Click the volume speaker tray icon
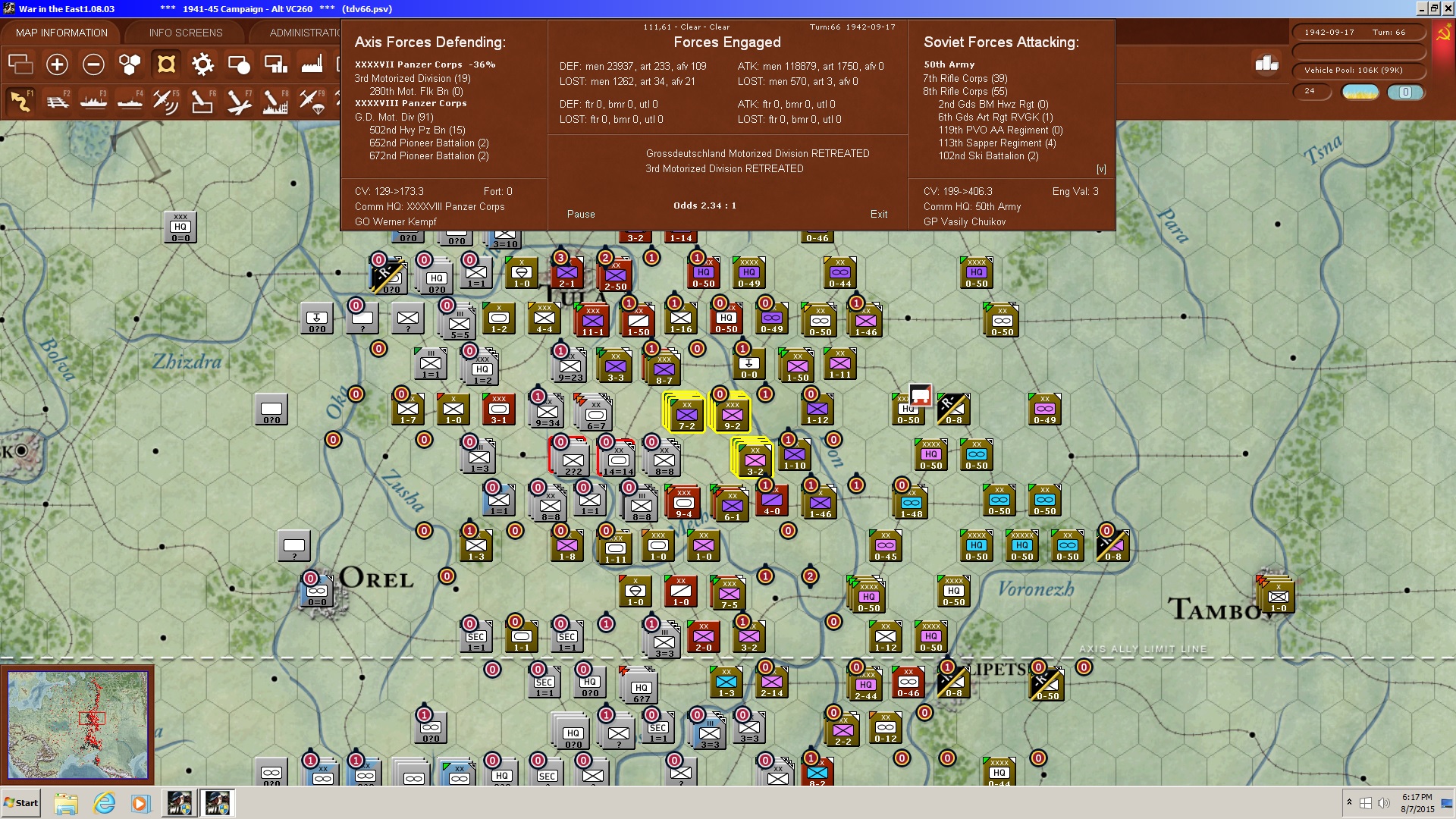The height and width of the screenshot is (819, 1456). pyautogui.click(x=1384, y=803)
